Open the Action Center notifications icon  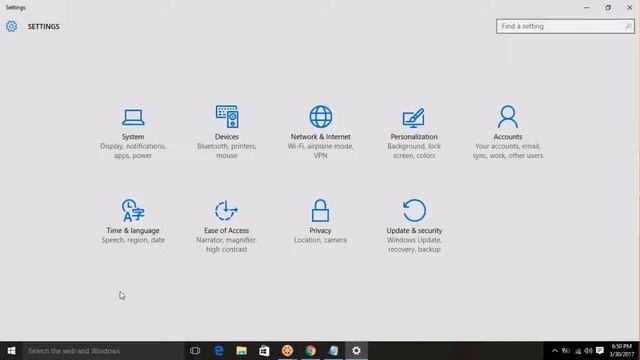coord(600,351)
